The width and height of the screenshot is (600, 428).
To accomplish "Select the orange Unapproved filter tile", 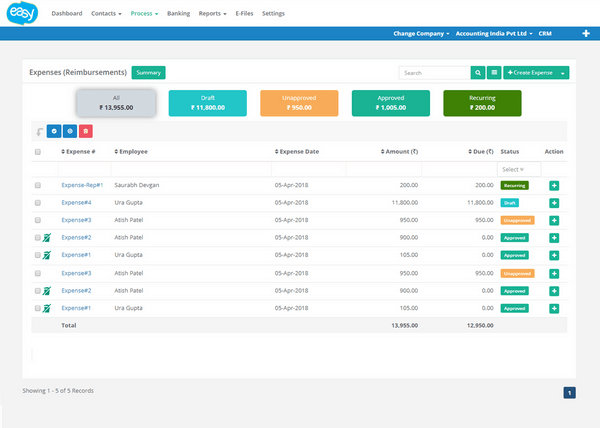I will [x=298, y=102].
